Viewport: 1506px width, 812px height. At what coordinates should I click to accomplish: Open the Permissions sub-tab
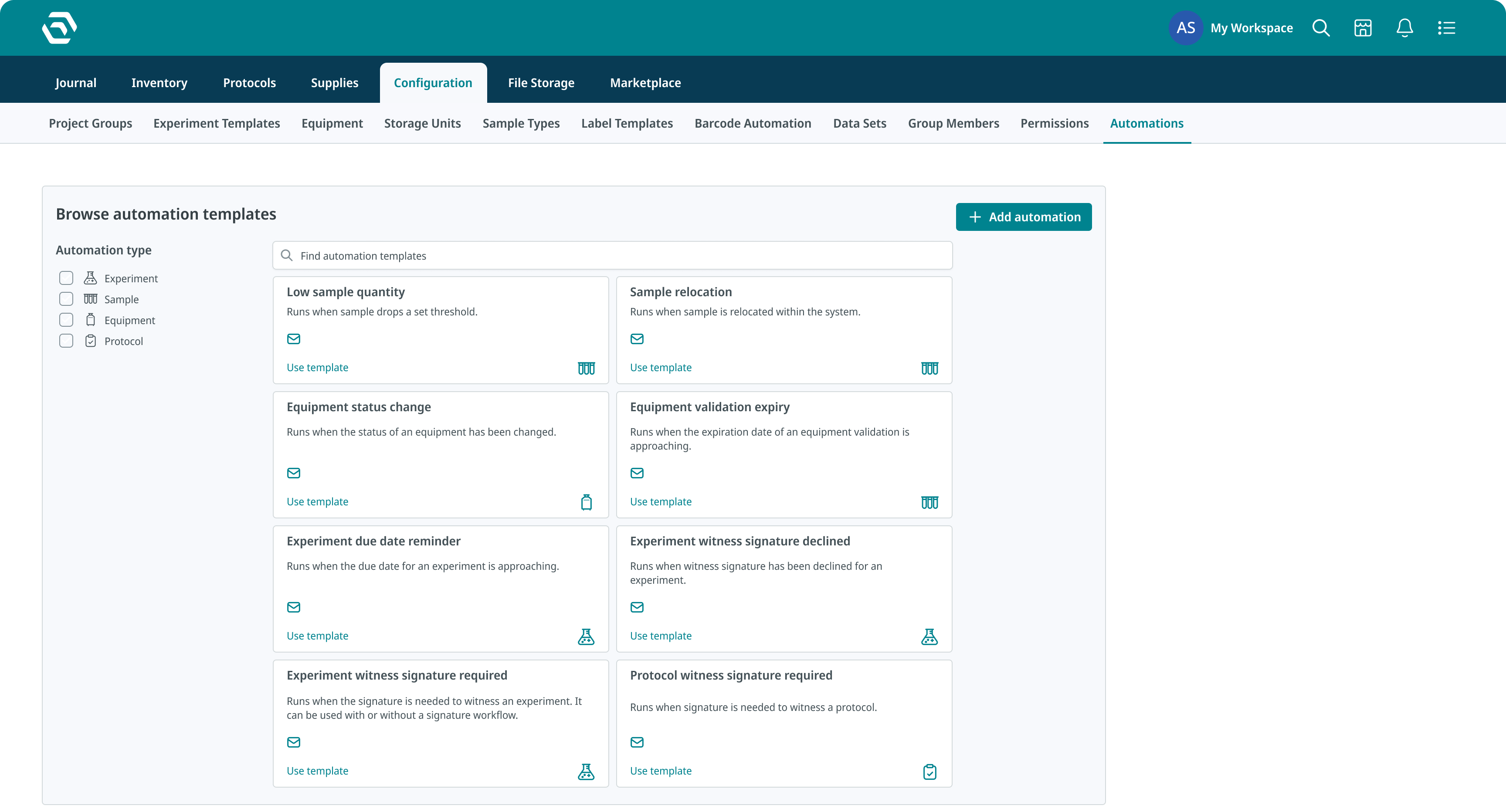(x=1054, y=123)
